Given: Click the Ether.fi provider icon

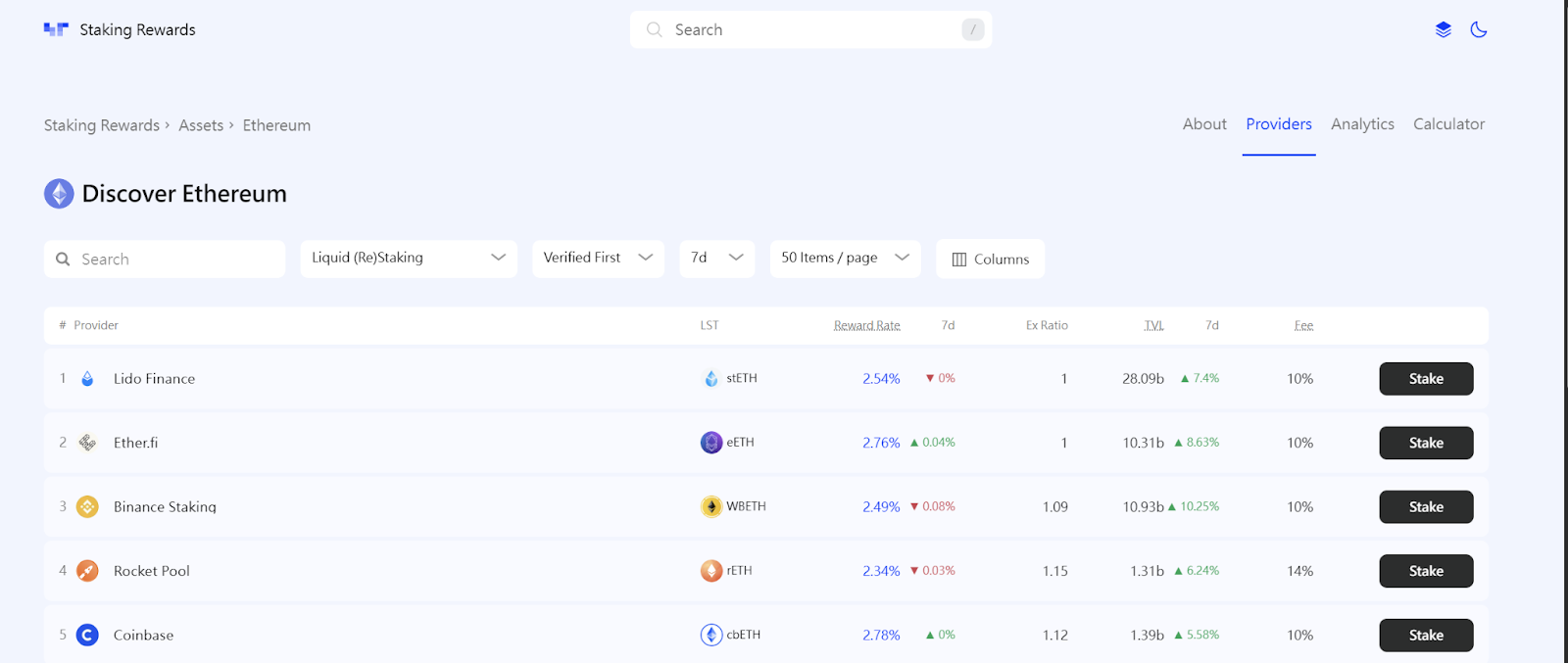Looking at the screenshot, I should pos(87,443).
